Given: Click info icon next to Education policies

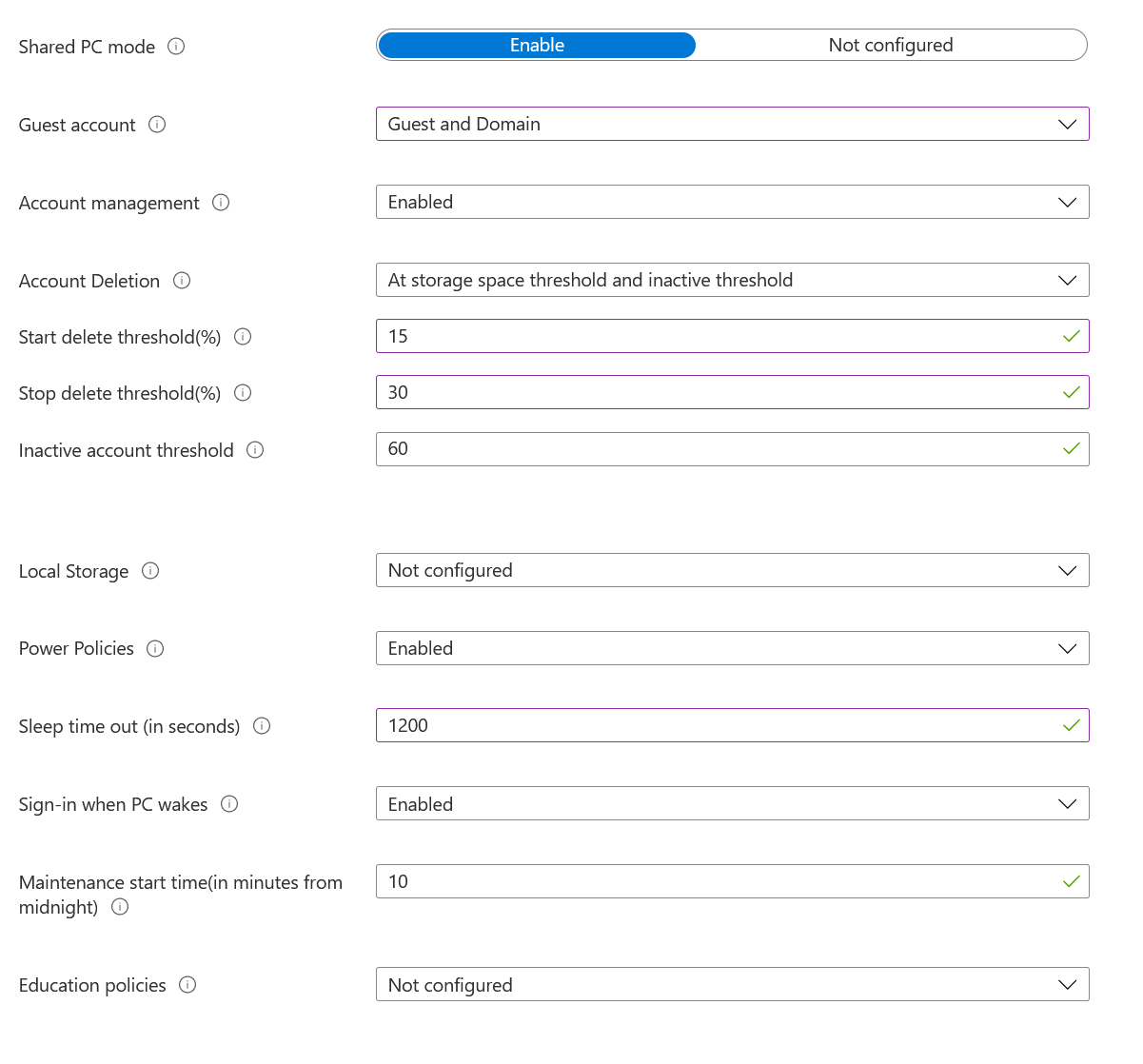Looking at the screenshot, I should tap(187, 985).
